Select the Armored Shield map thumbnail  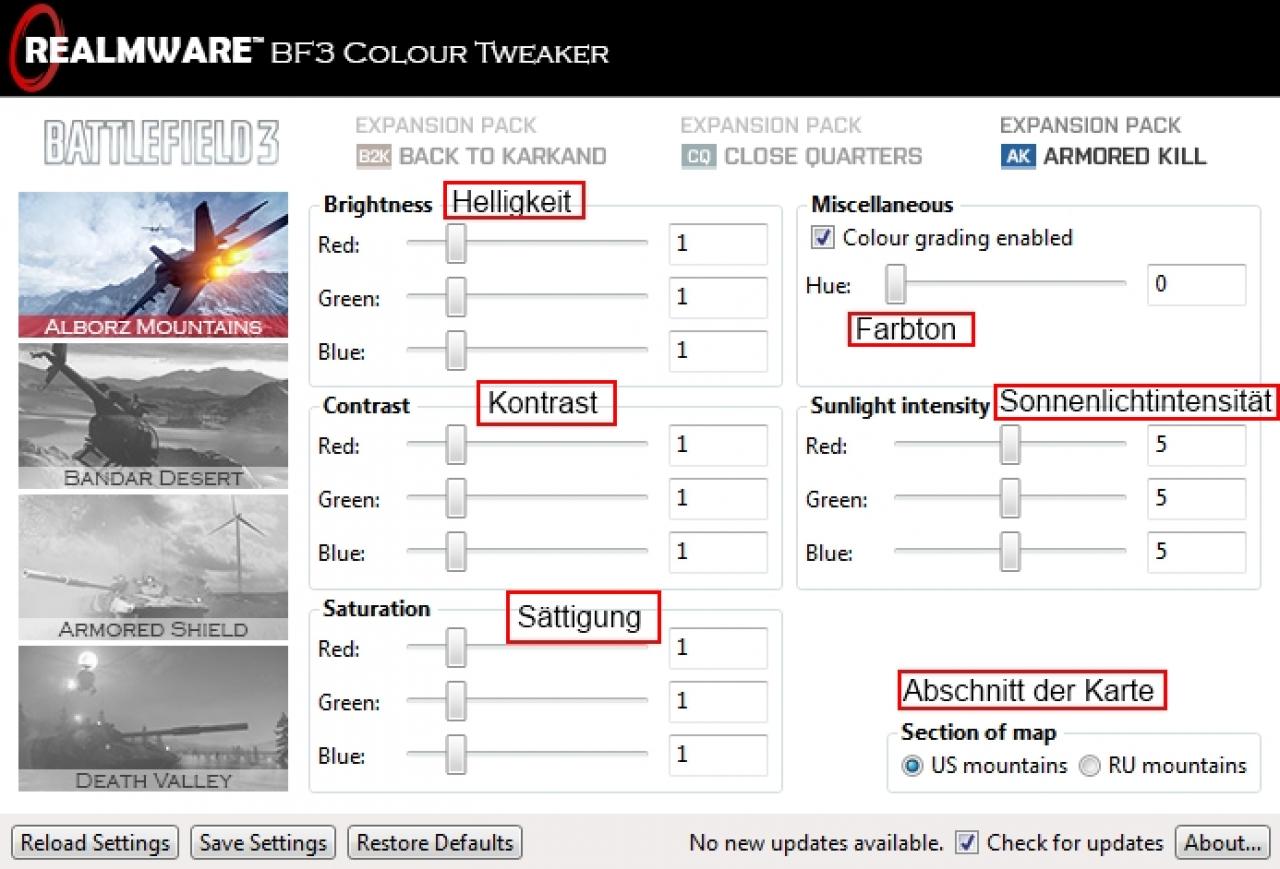153,567
